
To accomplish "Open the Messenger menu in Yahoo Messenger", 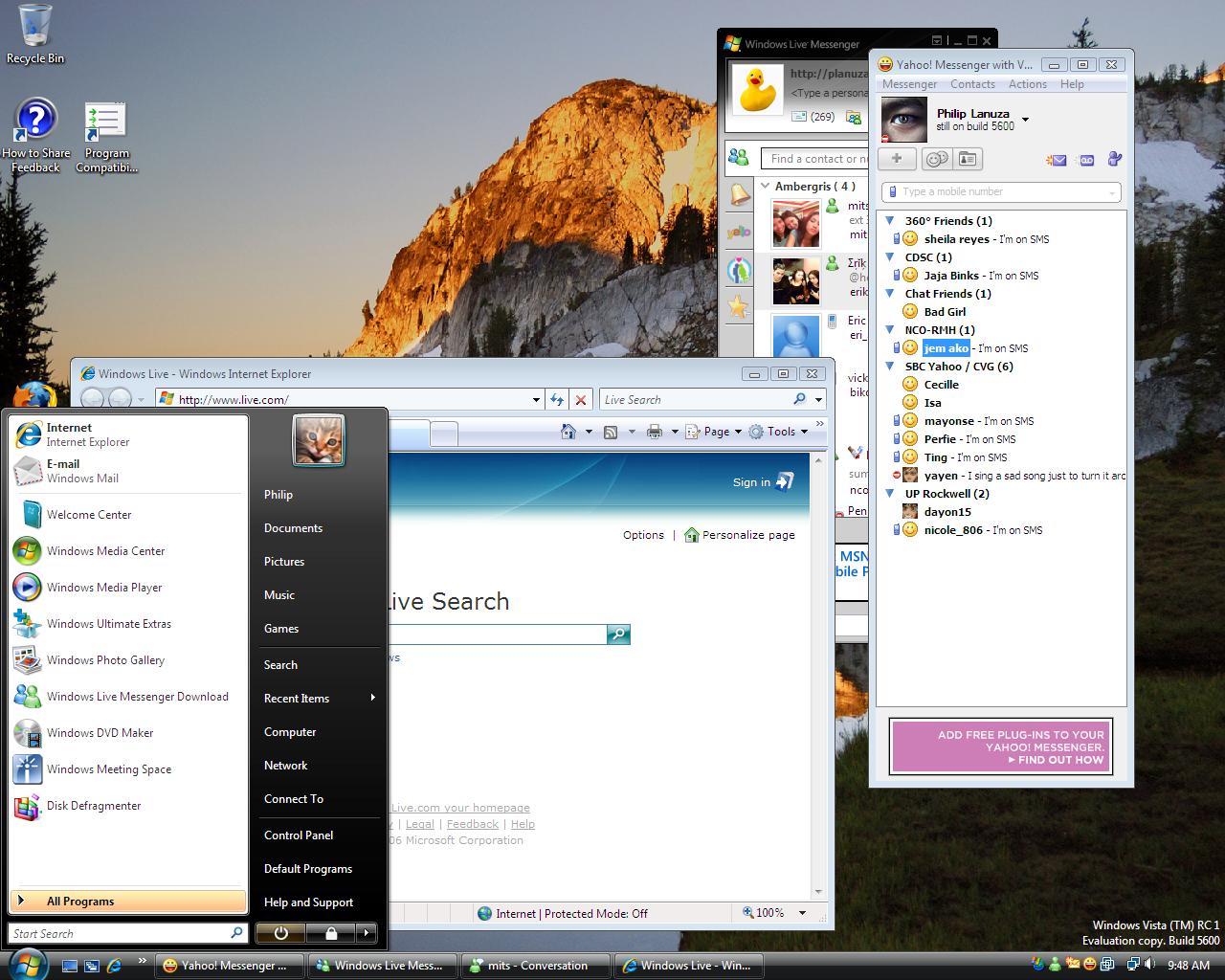I will coord(909,84).
